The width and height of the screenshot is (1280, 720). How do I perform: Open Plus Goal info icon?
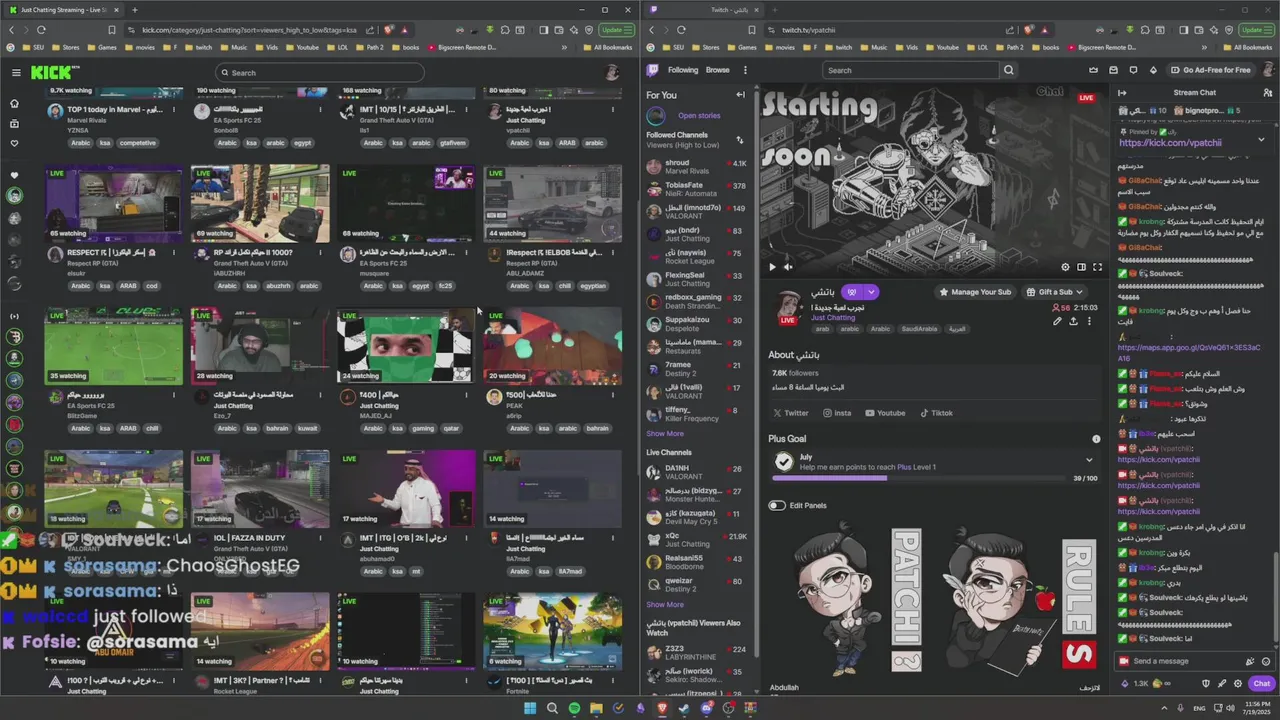1096,439
